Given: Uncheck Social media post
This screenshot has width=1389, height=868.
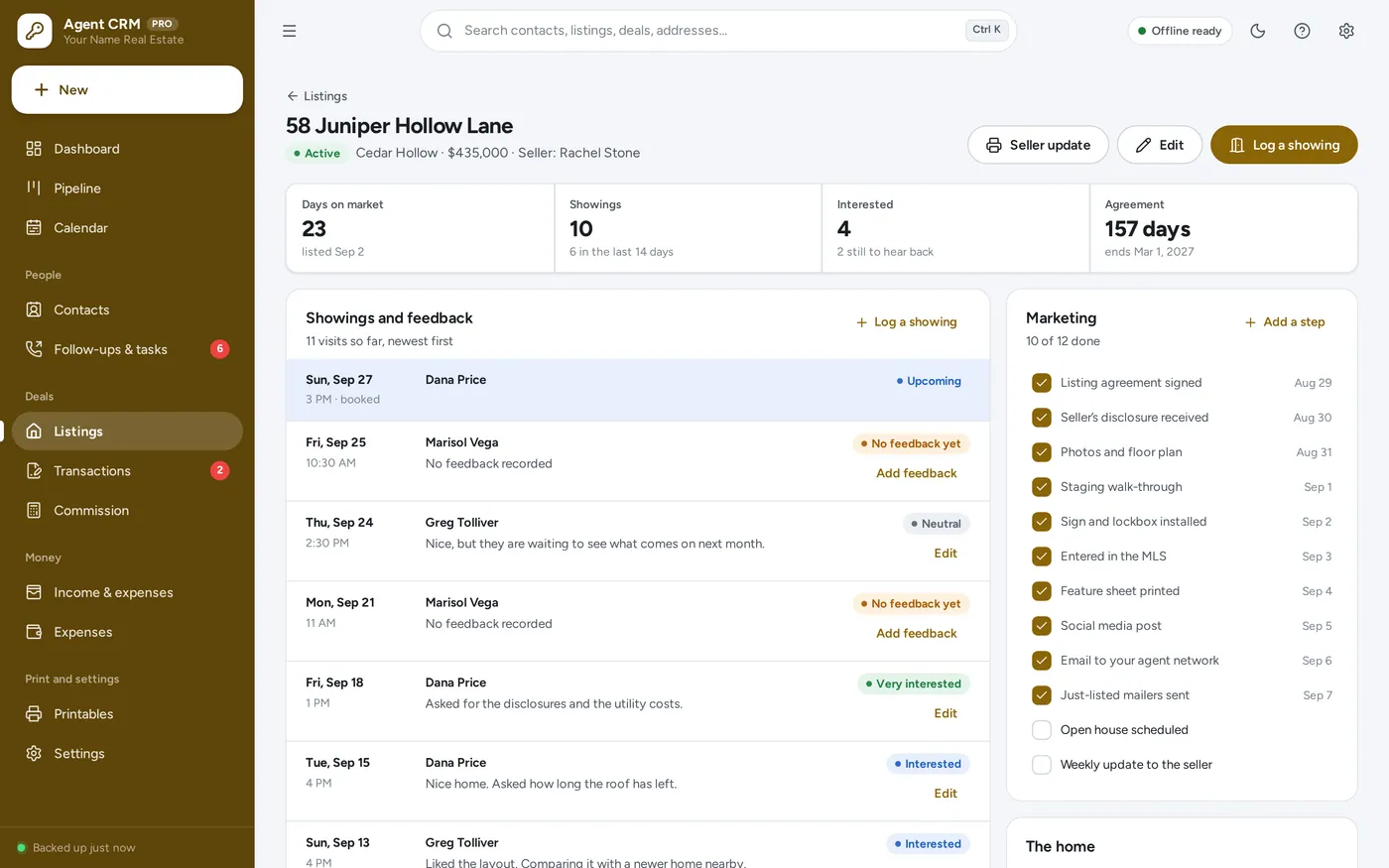Looking at the screenshot, I should click(1042, 626).
